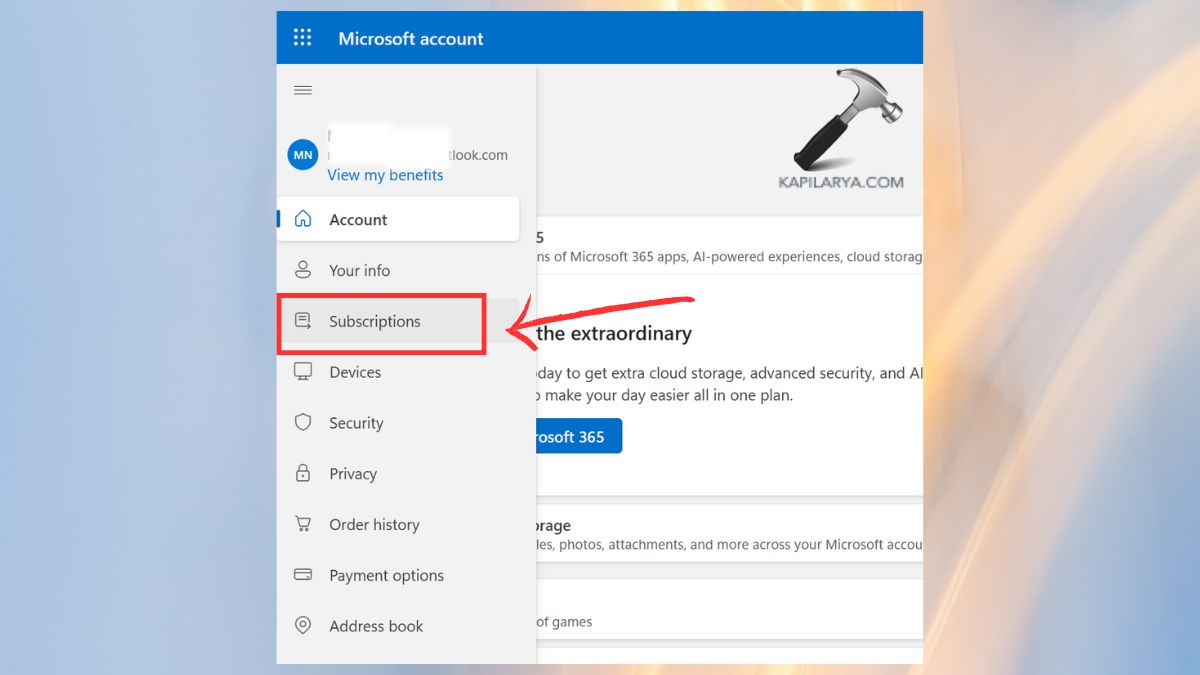Open the Security settings page

[x=355, y=422]
